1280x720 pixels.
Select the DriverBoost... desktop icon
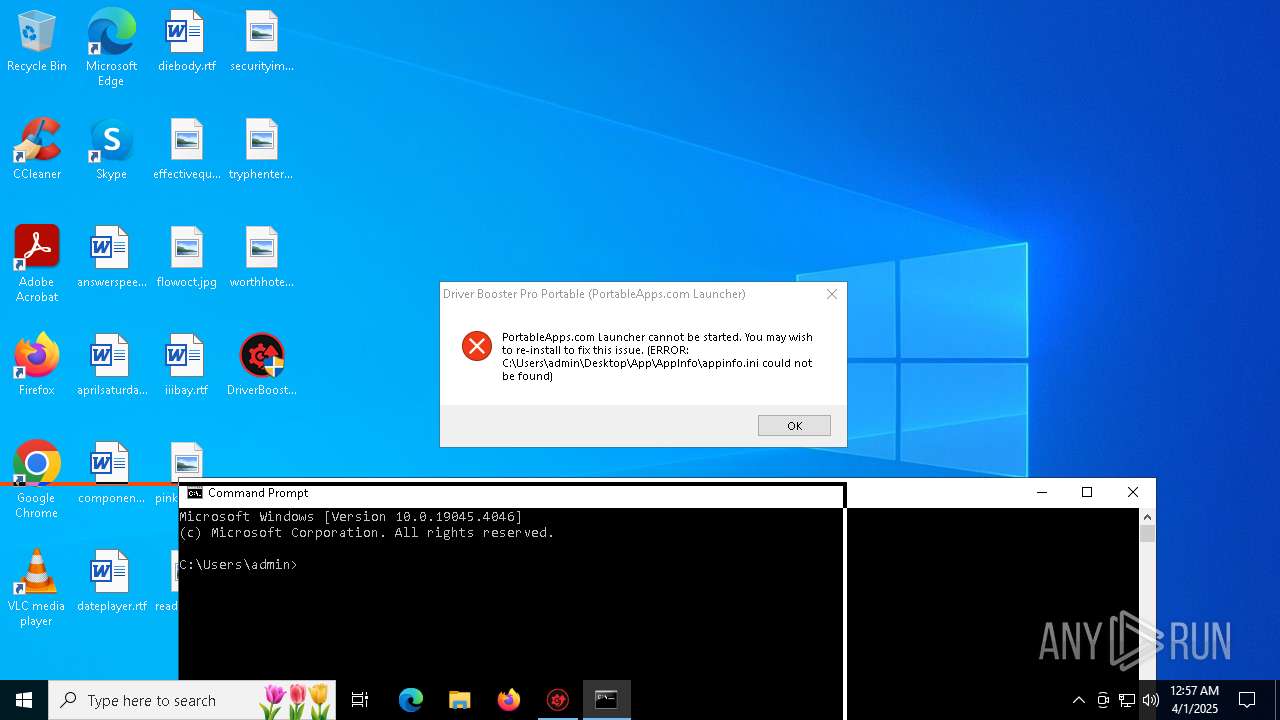point(261,365)
